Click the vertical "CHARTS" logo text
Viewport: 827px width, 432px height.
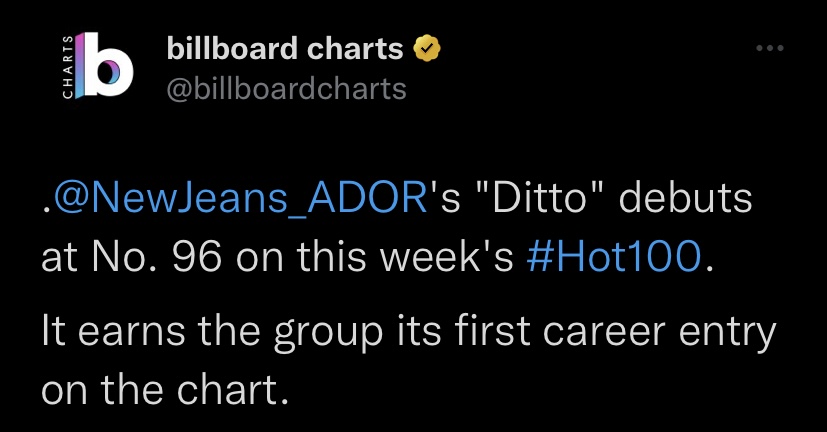point(67,67)
